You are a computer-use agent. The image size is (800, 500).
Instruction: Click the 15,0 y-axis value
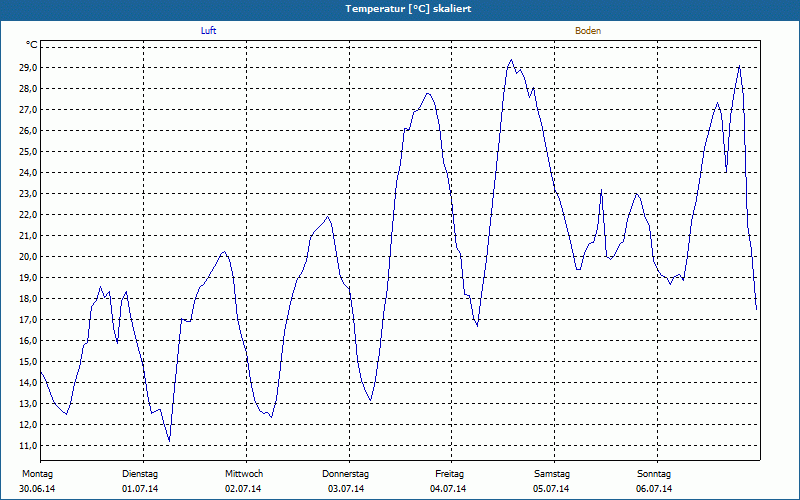(x=29, y=362)
